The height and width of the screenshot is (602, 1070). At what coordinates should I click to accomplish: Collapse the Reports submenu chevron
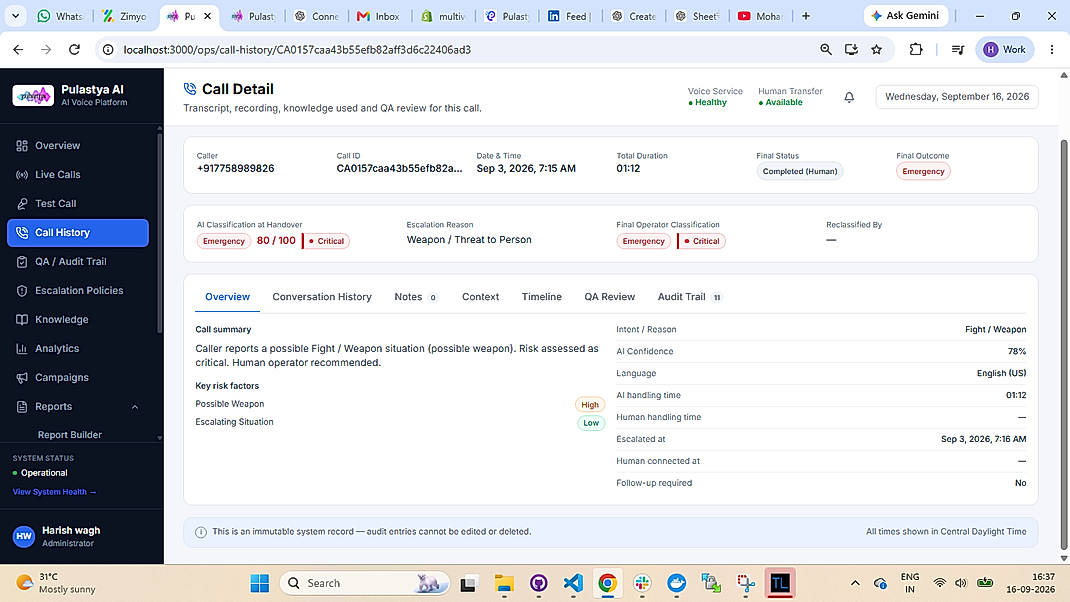(x=135, y=407)
